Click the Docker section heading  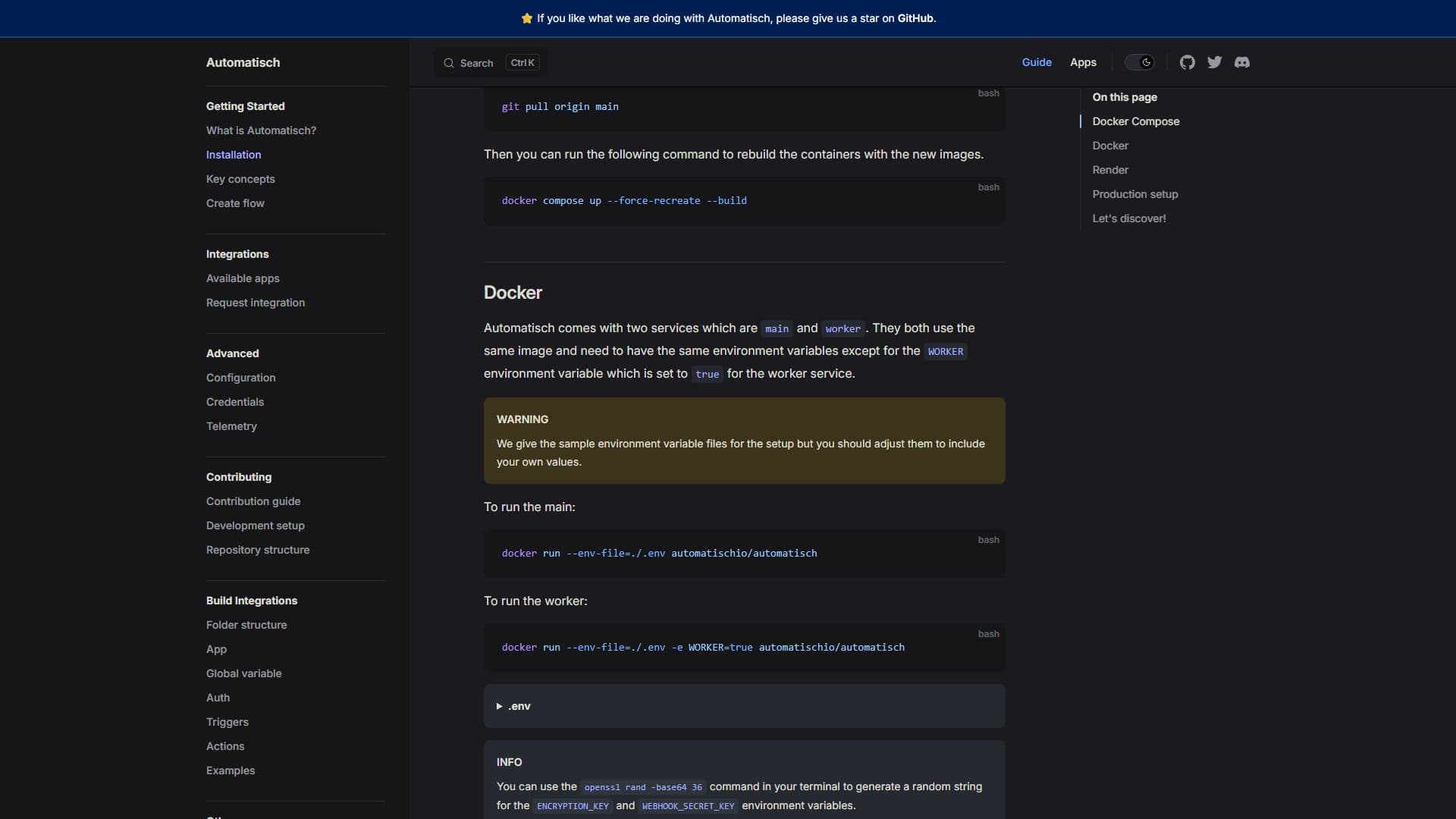[x=513, y=293]
